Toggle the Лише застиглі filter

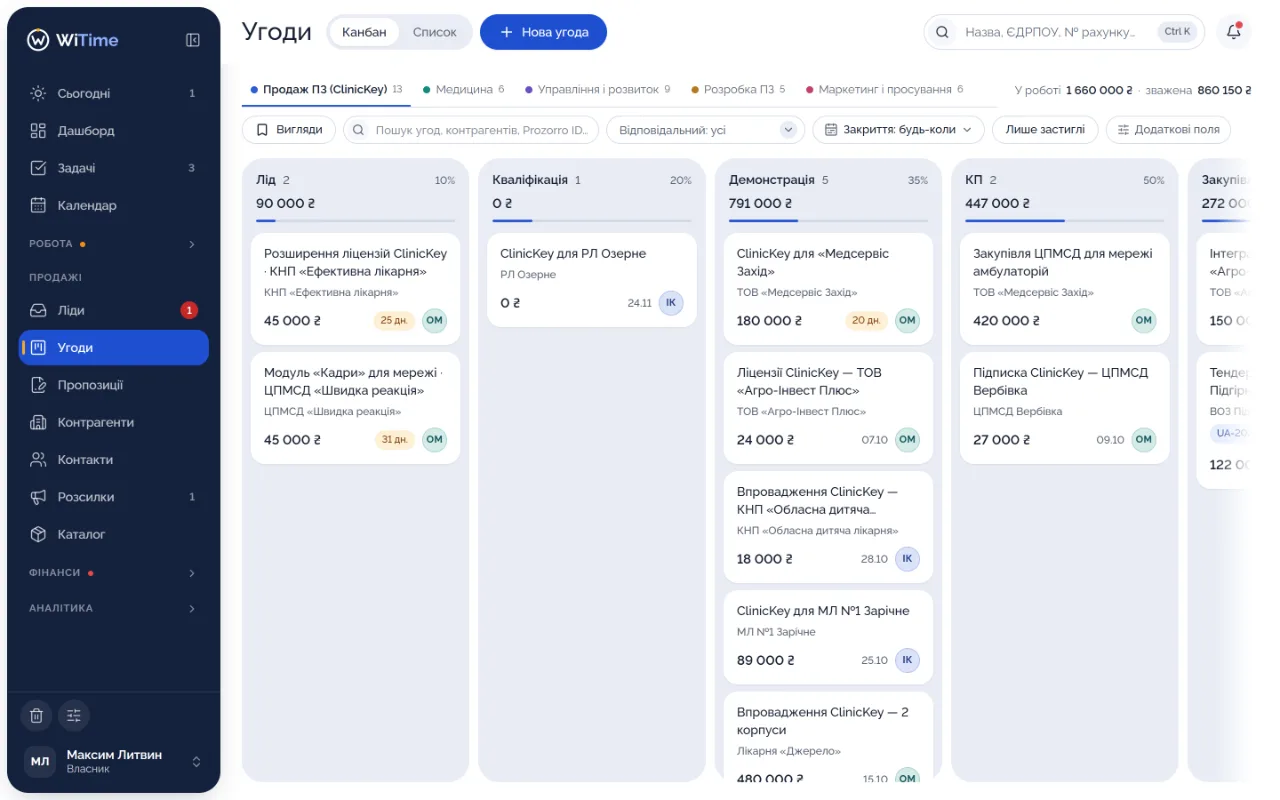click(x=1045, y=130)
